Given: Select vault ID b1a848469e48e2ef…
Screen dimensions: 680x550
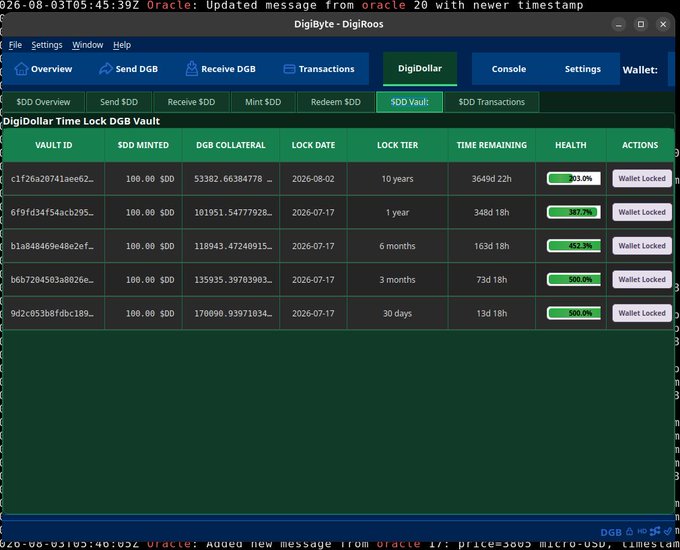Looking at the screenshot, I should 52,246.
